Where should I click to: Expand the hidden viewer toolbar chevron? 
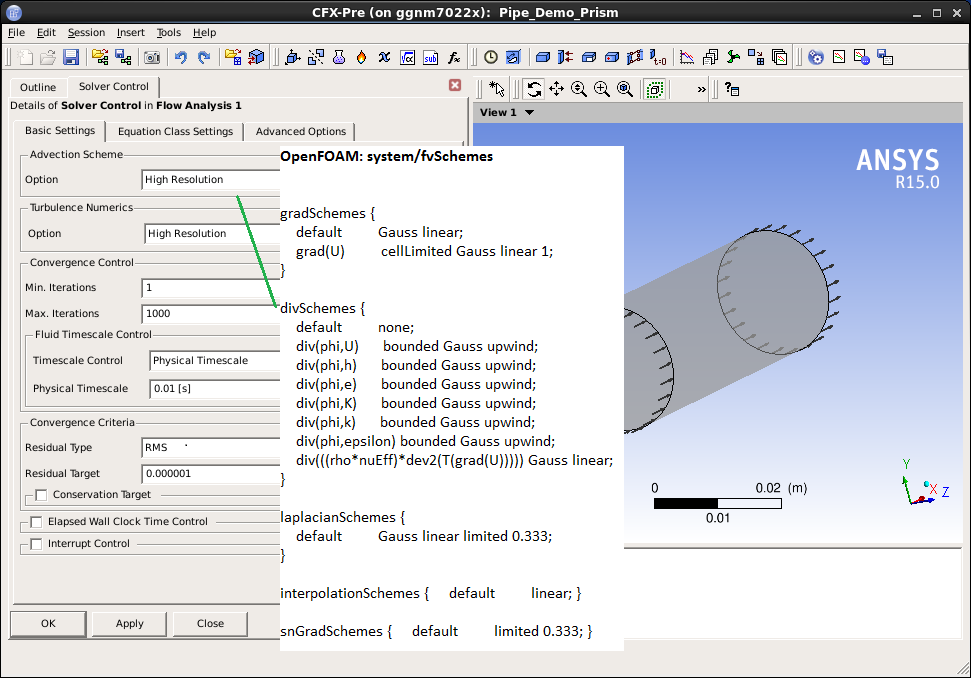[x=701, y=89]
